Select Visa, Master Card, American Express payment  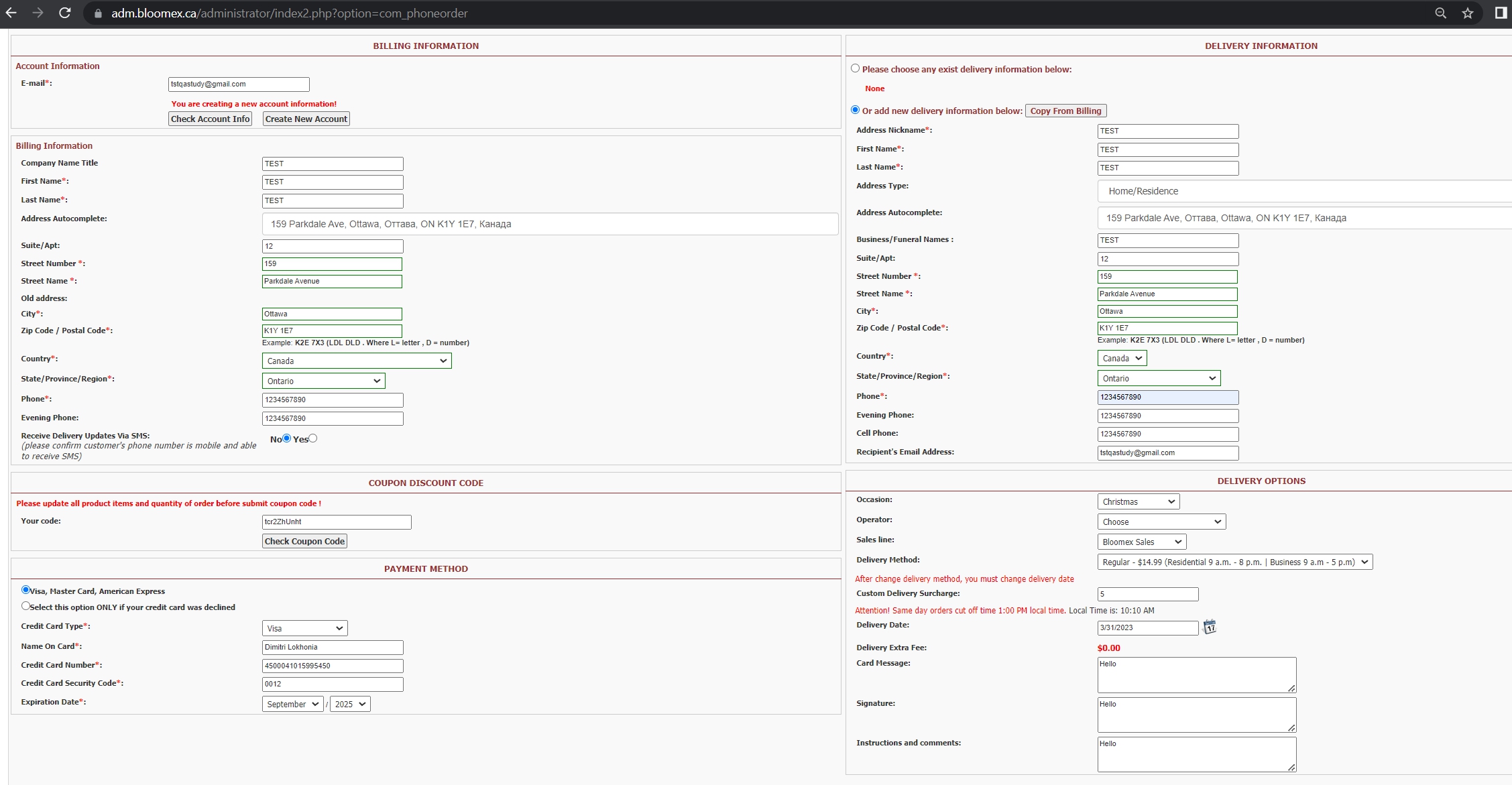25,590
